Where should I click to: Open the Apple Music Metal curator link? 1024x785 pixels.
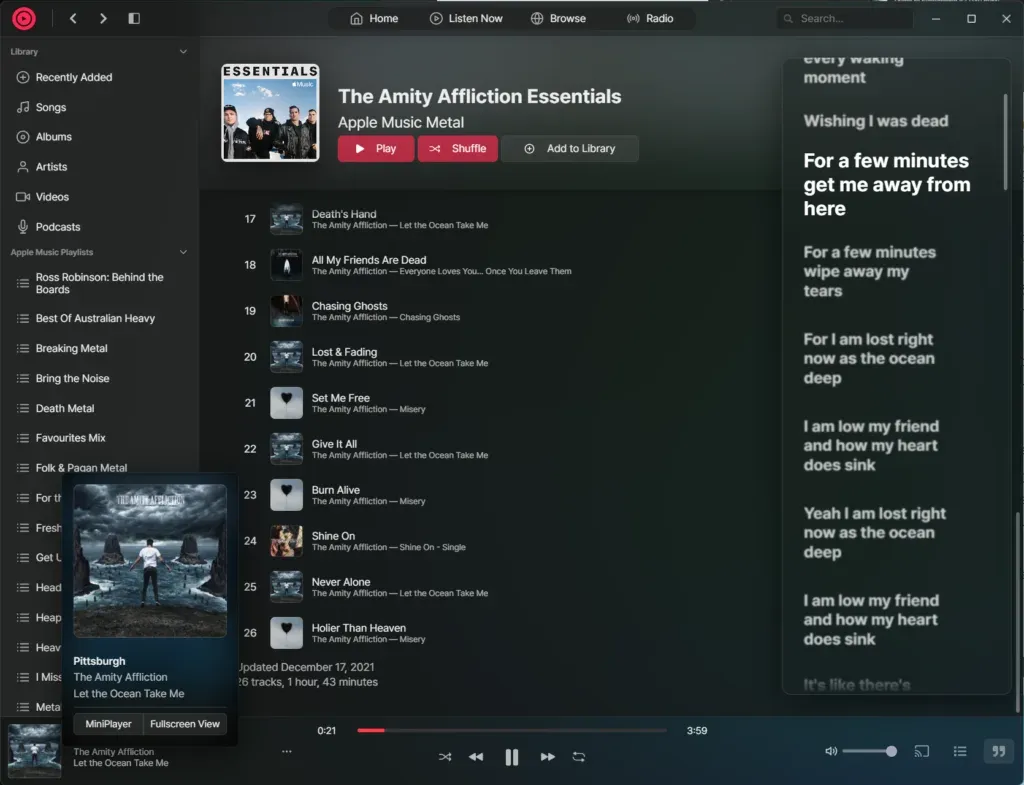(401, 122)
